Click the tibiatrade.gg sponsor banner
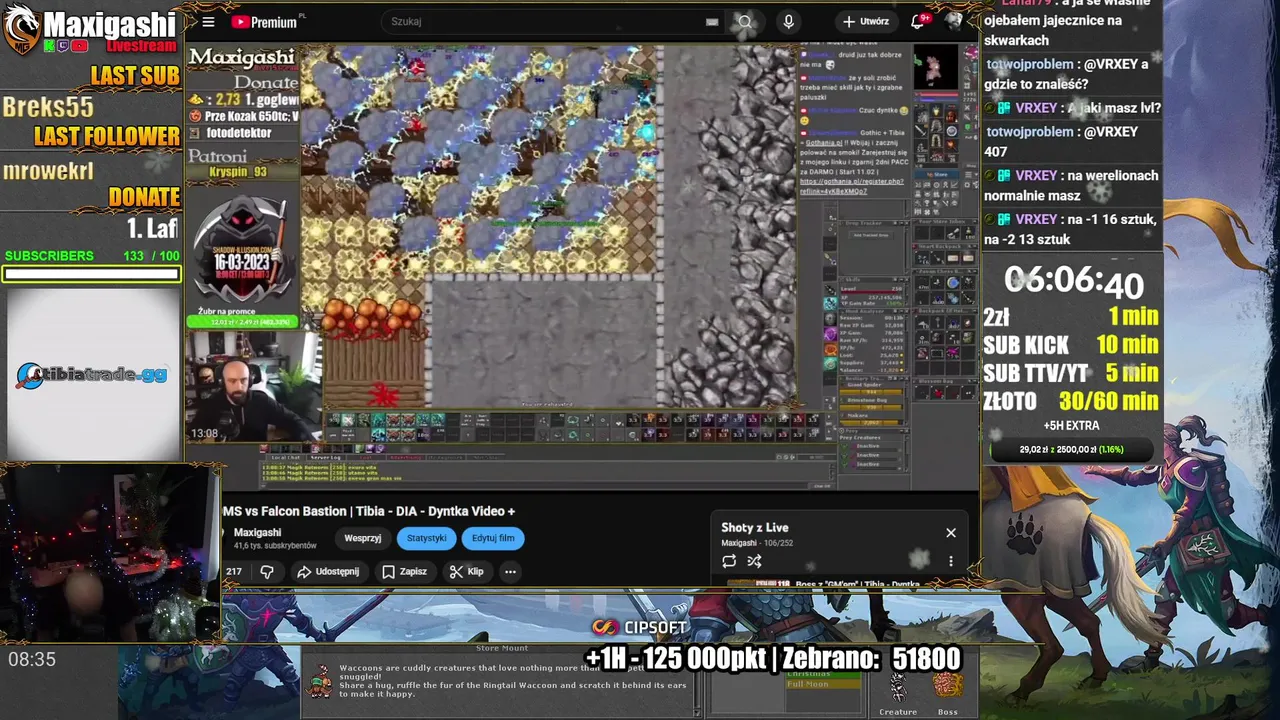The width and height of the screenshot is (1280, 720). coord(92,375)
